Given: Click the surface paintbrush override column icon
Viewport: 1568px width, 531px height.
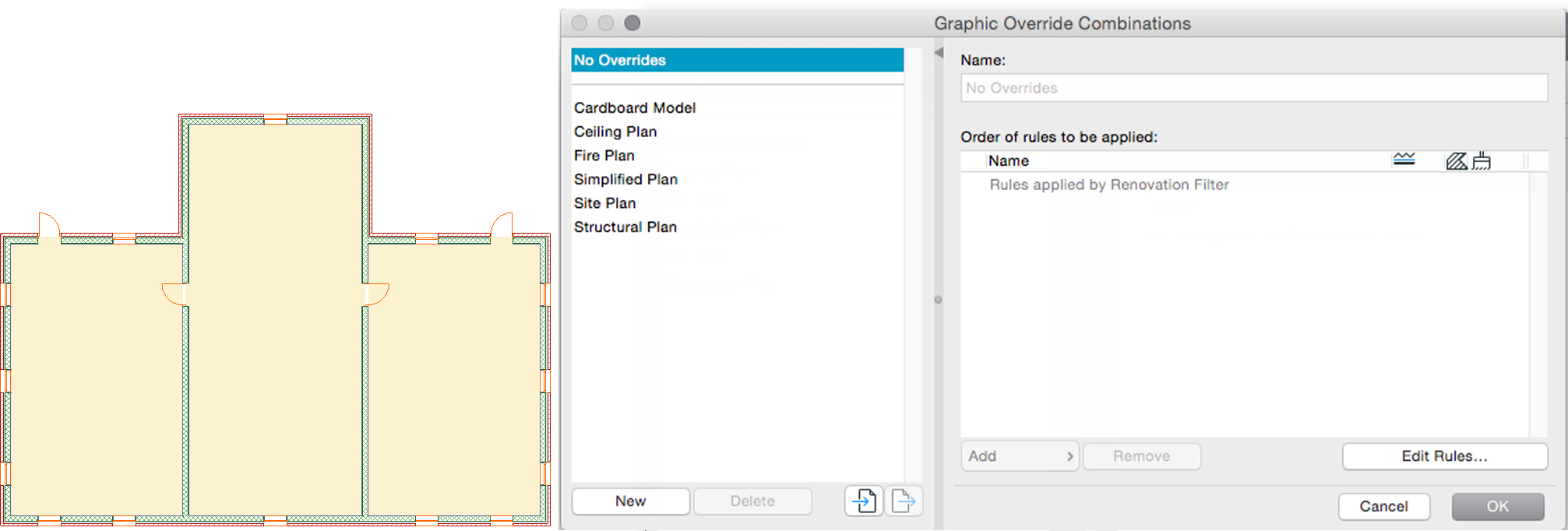Looking at the screenshot, I should tap(1482, 161).
